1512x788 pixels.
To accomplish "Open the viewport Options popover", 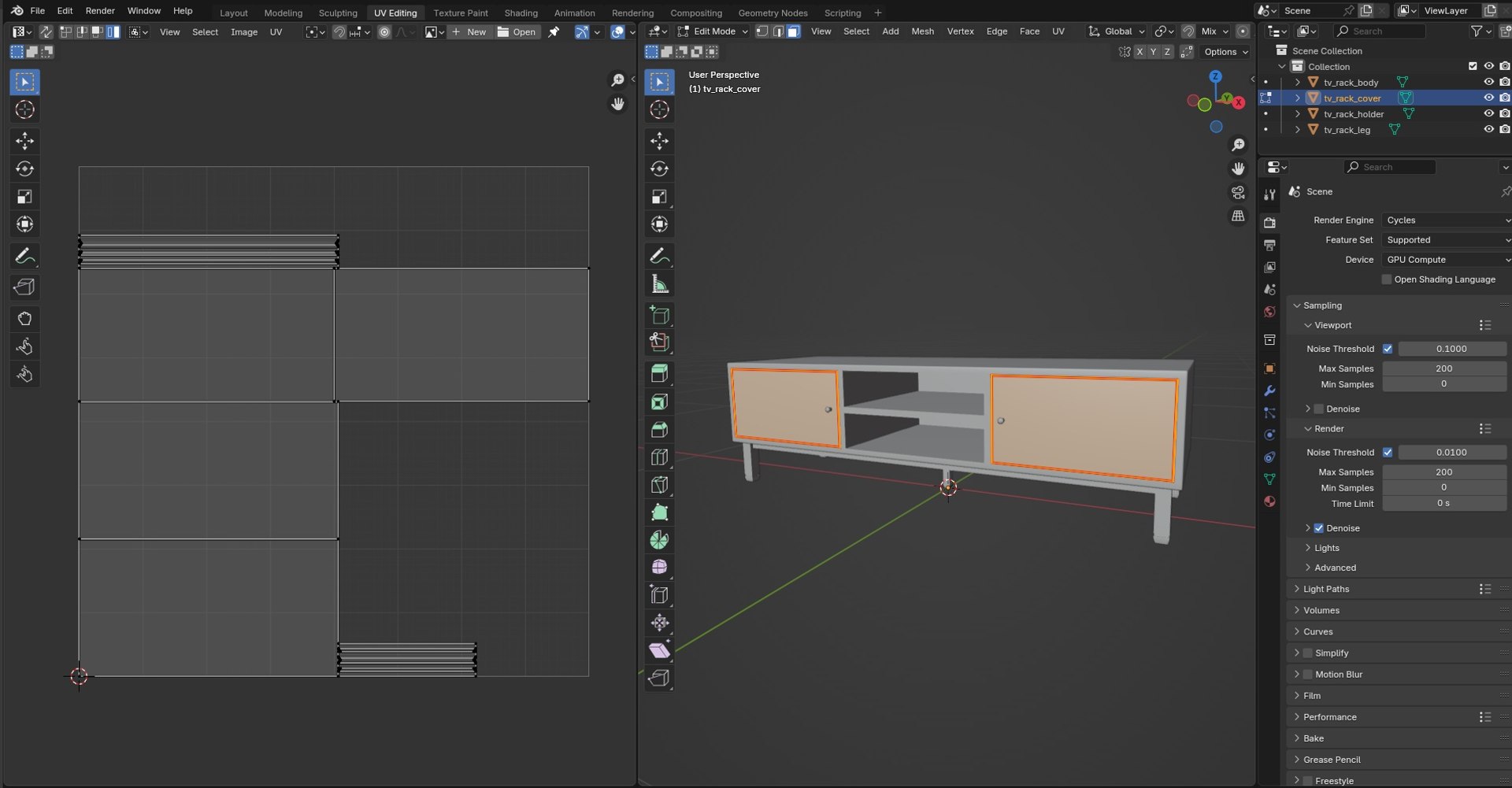I will point(1226,52).
